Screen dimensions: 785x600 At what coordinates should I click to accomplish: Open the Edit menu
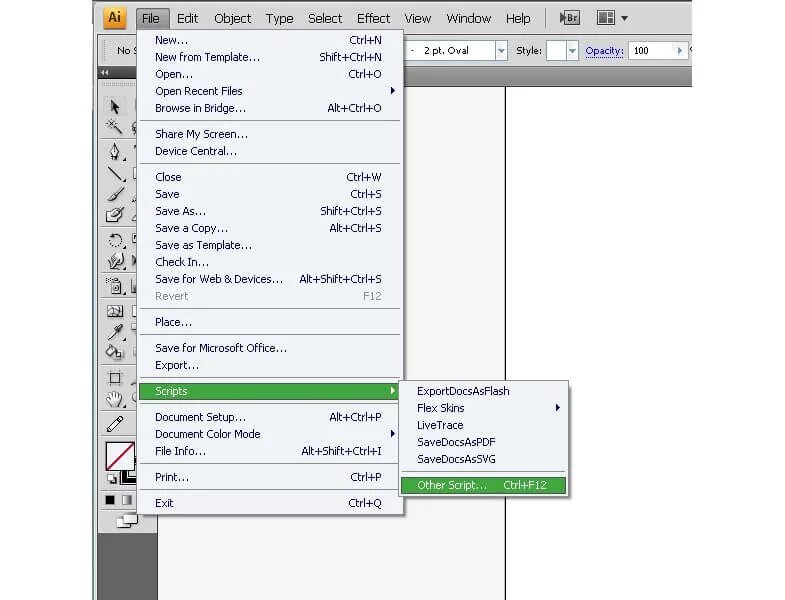coord(188,19)
